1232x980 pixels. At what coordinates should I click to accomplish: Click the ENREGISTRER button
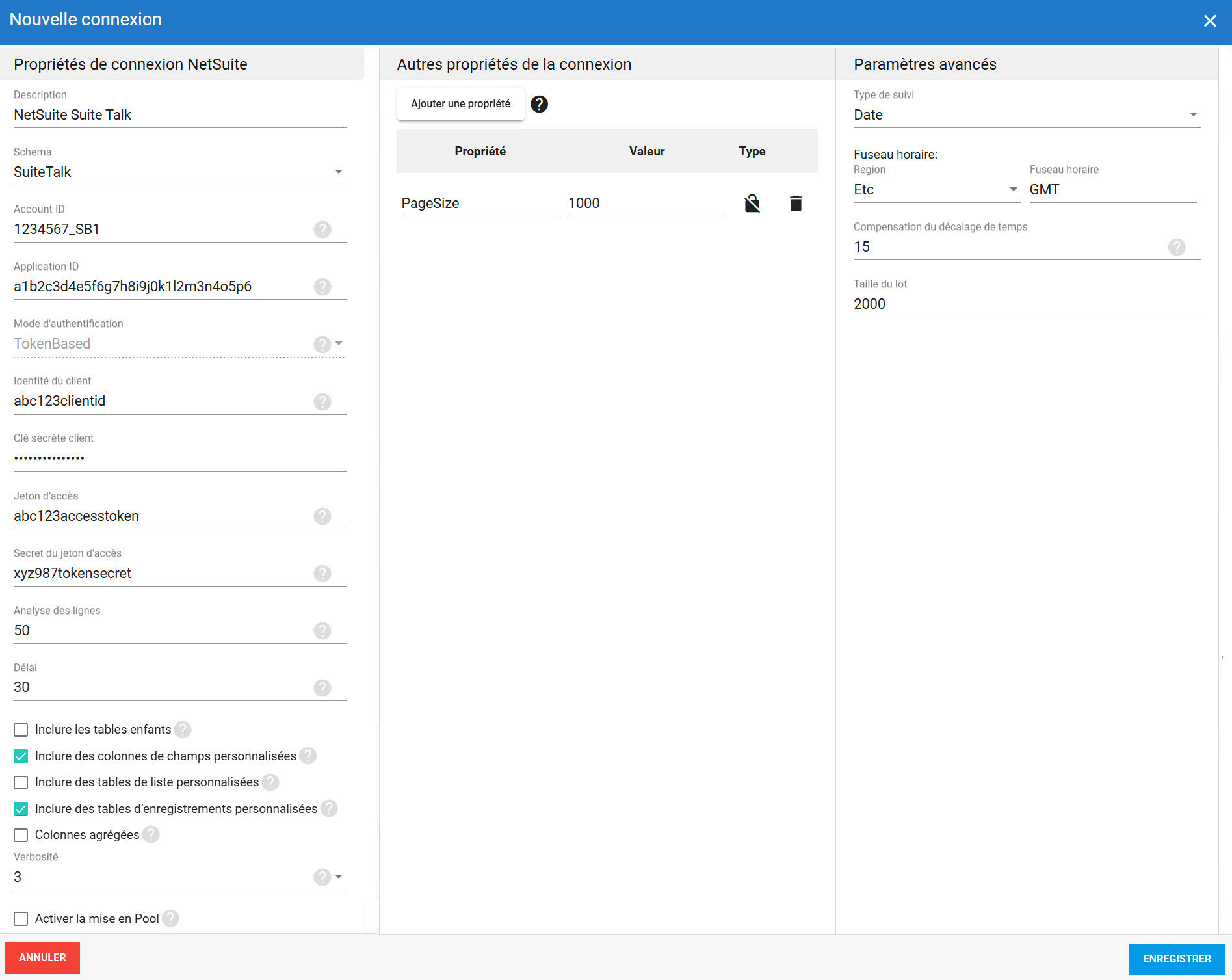[x=1177, y=959]
